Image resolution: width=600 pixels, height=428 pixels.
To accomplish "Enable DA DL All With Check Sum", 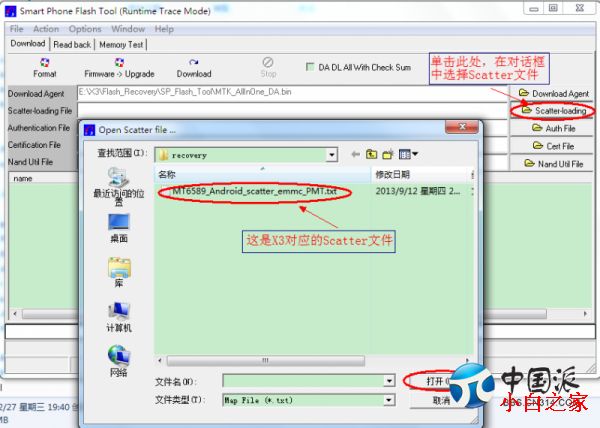I will pyautogui.click(x=310, y=67).
